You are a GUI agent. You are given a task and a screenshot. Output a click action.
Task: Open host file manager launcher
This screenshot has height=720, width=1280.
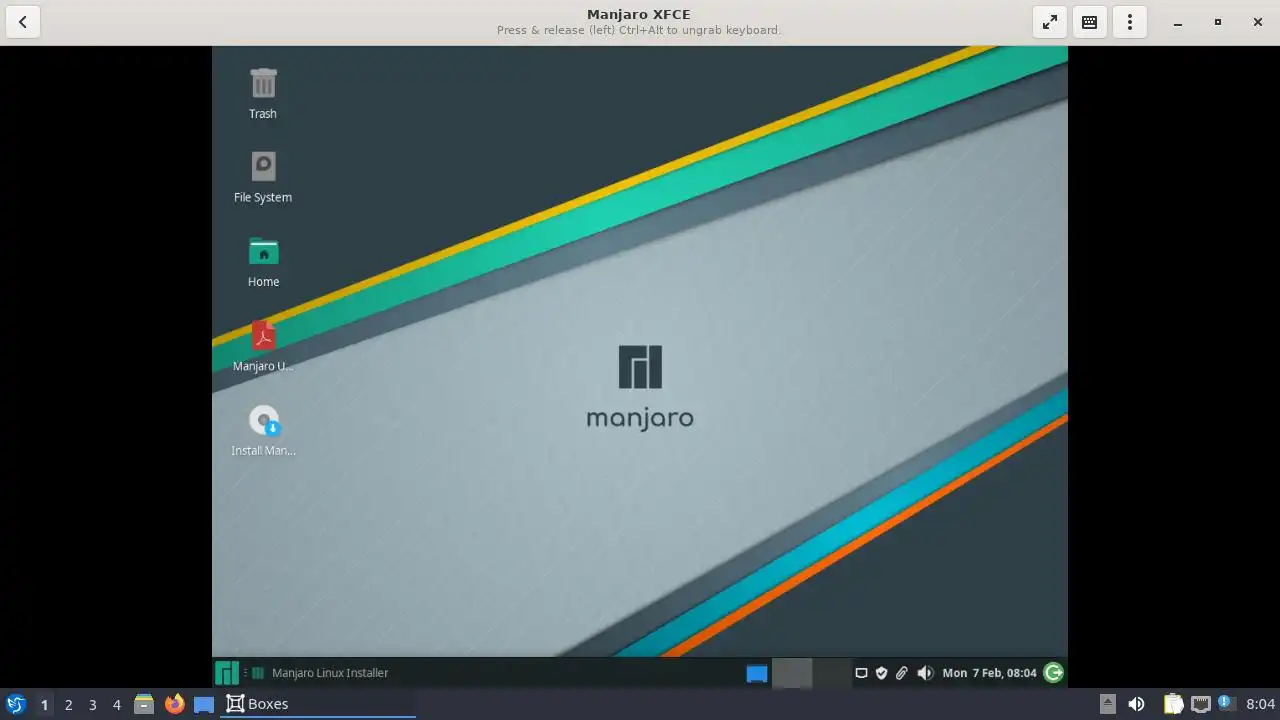point(144,704)
